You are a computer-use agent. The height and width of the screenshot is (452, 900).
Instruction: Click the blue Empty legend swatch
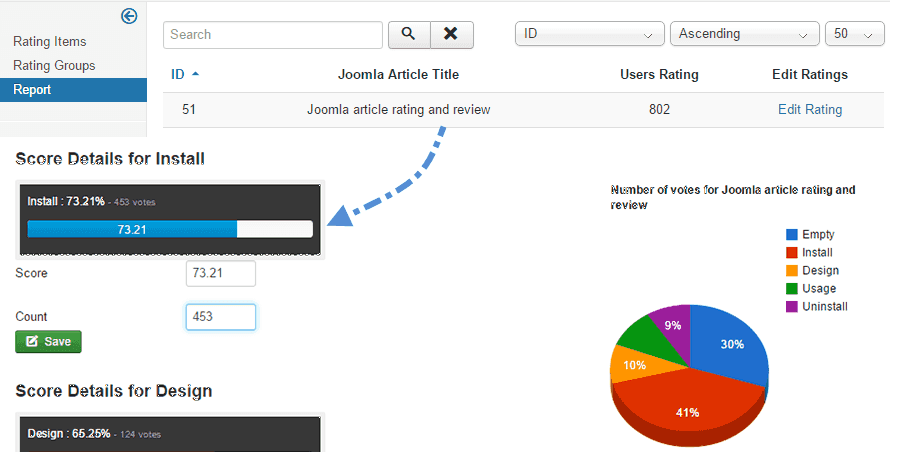coord(791,234)
